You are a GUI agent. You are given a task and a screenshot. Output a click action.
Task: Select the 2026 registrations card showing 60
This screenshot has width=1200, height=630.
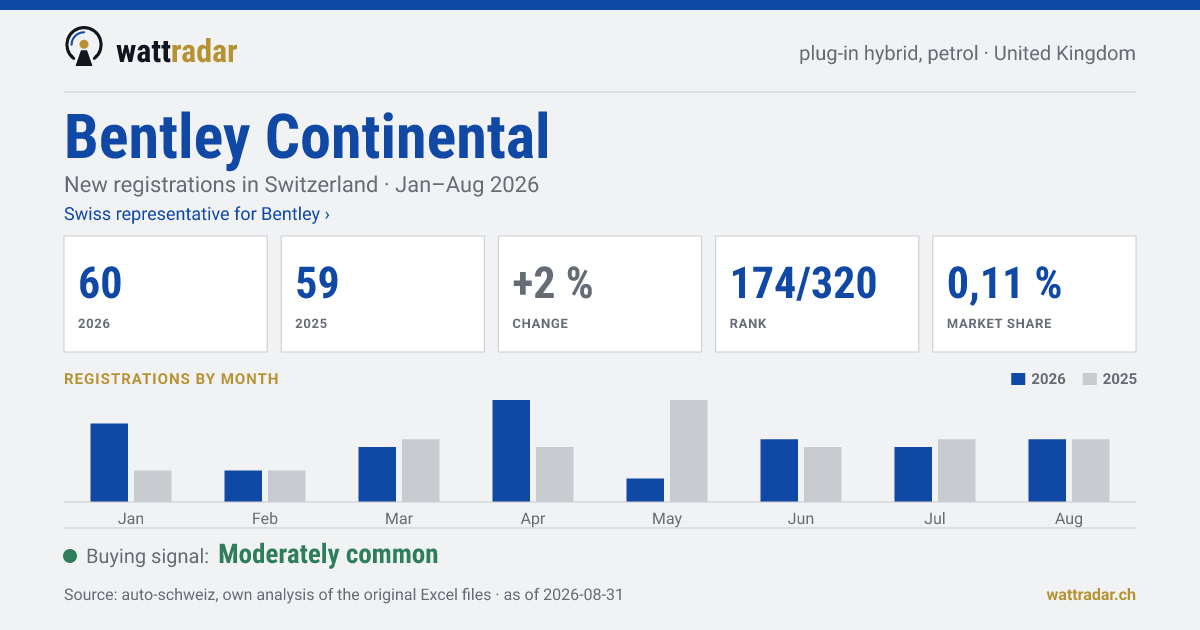[166, 294]
